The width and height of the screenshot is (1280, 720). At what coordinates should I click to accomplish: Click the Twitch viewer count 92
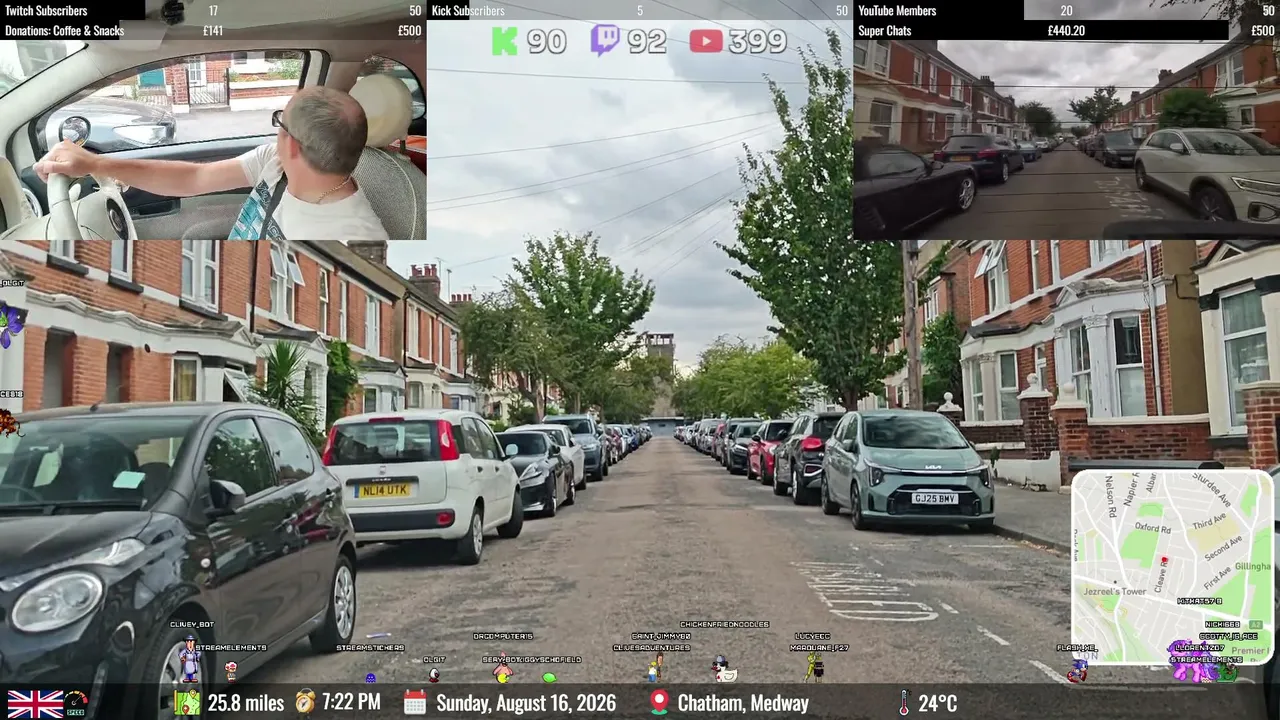pos(647,42)
